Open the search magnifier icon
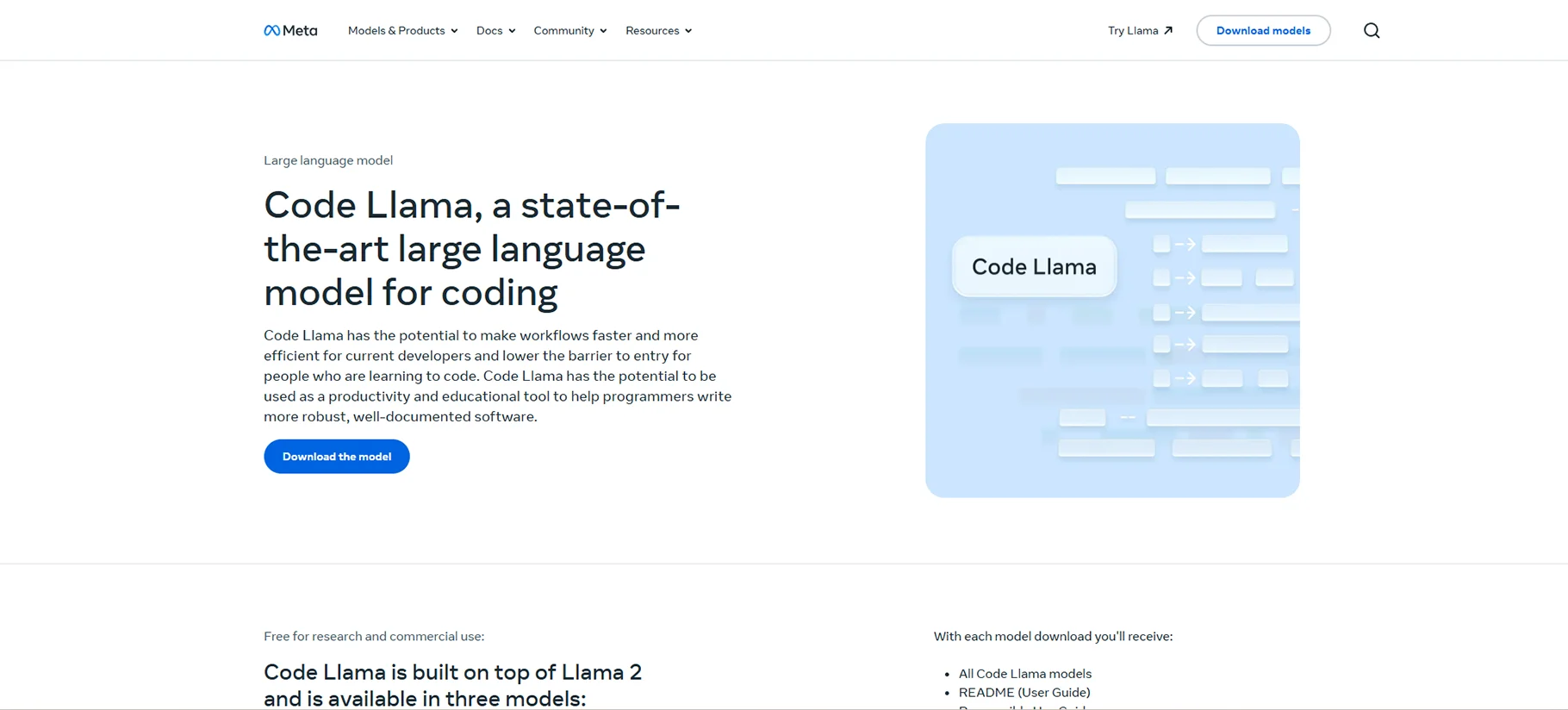The width and height of the screenshot is (1568, 710). click(x=1372, y=30)
